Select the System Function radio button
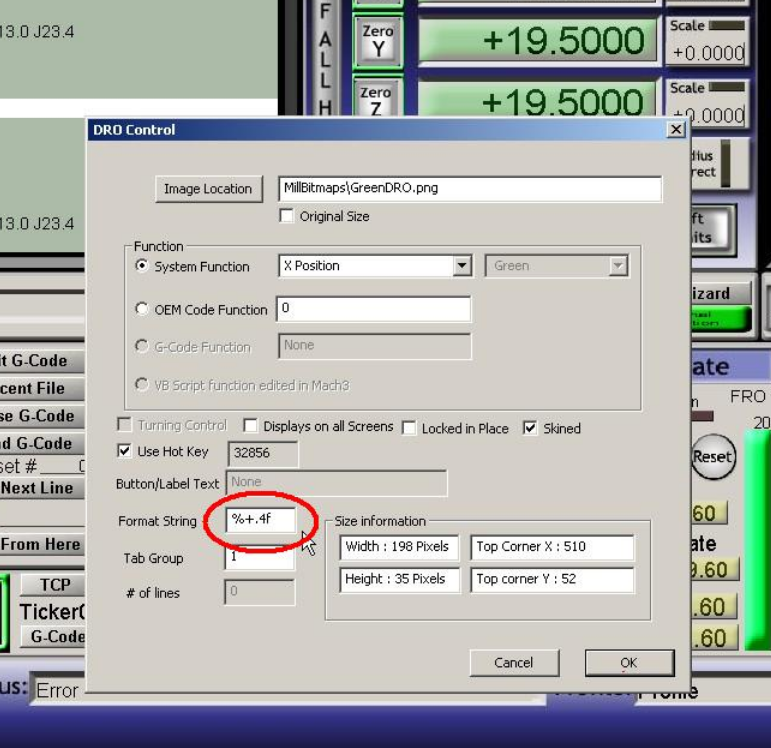This screenshot has height=748, width=771. coord(142,266)
